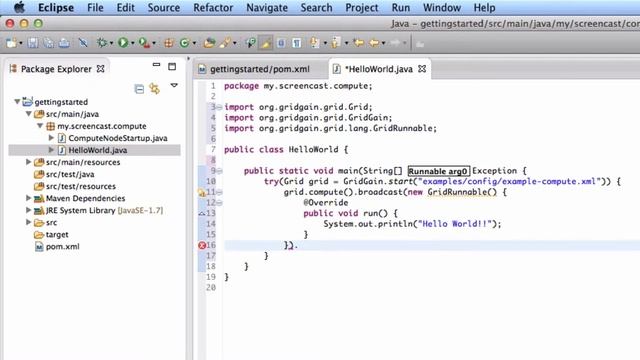Collapse the src/main/java folder
Screen dimensions: 640x360
tap(29, 114)
